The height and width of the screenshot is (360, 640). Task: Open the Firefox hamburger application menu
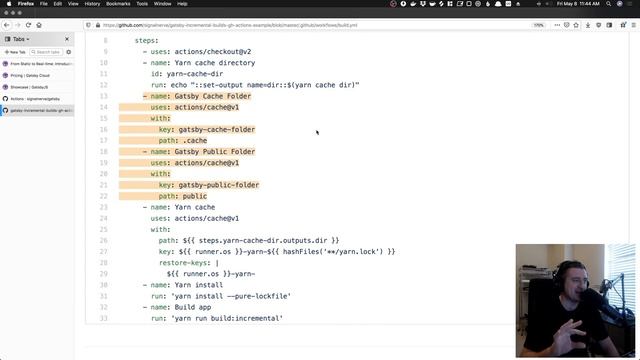coord(633,25)
